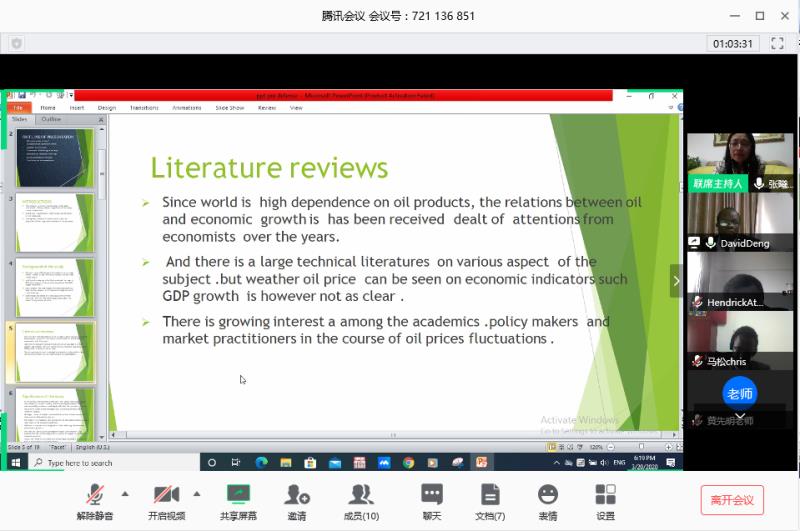
Task: Open the Slide Show ribbon tab
Action: pyautogui.click(x=230, y=108)
